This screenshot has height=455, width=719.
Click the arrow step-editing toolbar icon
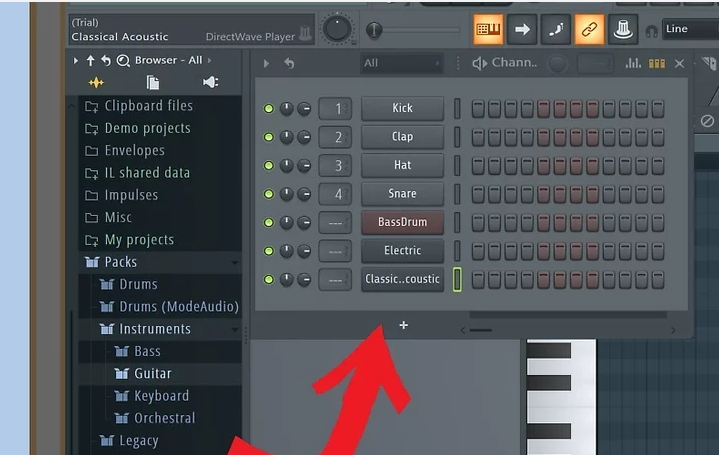tap(522, 29)
